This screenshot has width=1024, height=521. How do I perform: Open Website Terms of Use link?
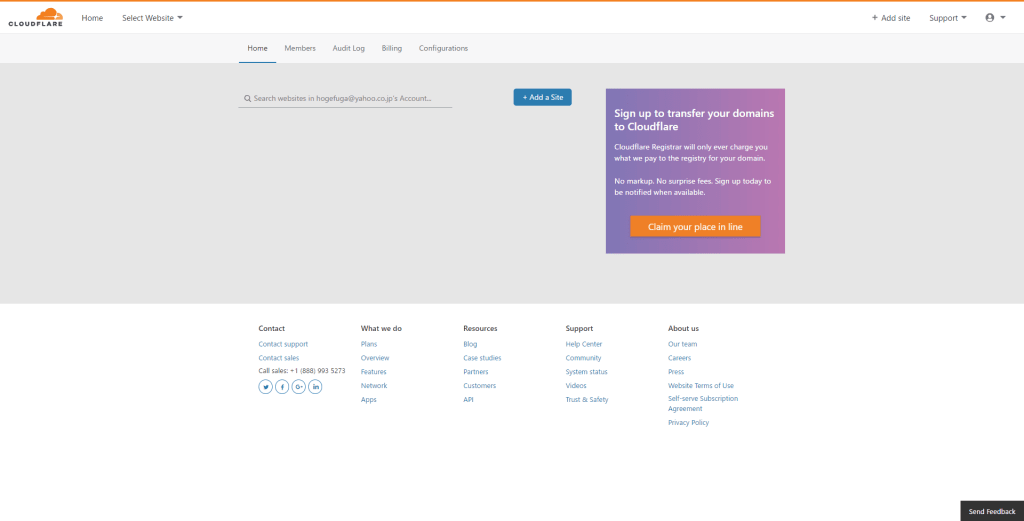coord(701,386)
